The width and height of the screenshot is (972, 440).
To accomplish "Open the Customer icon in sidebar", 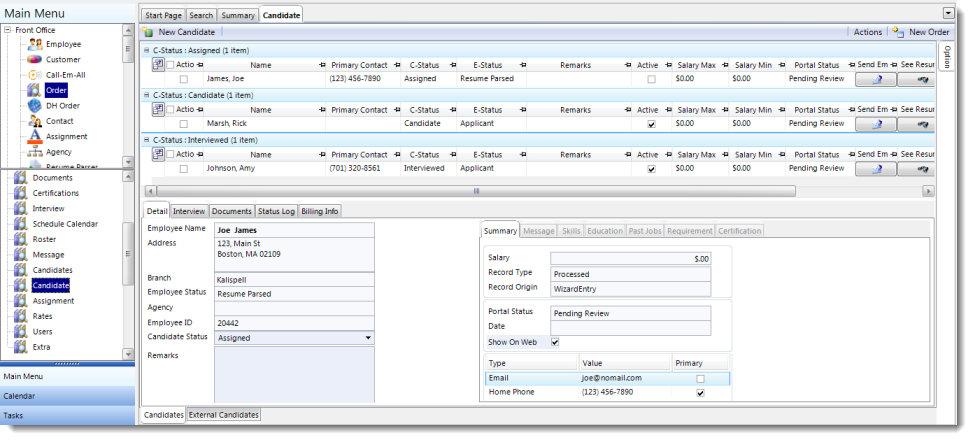I will click(34, 60).
